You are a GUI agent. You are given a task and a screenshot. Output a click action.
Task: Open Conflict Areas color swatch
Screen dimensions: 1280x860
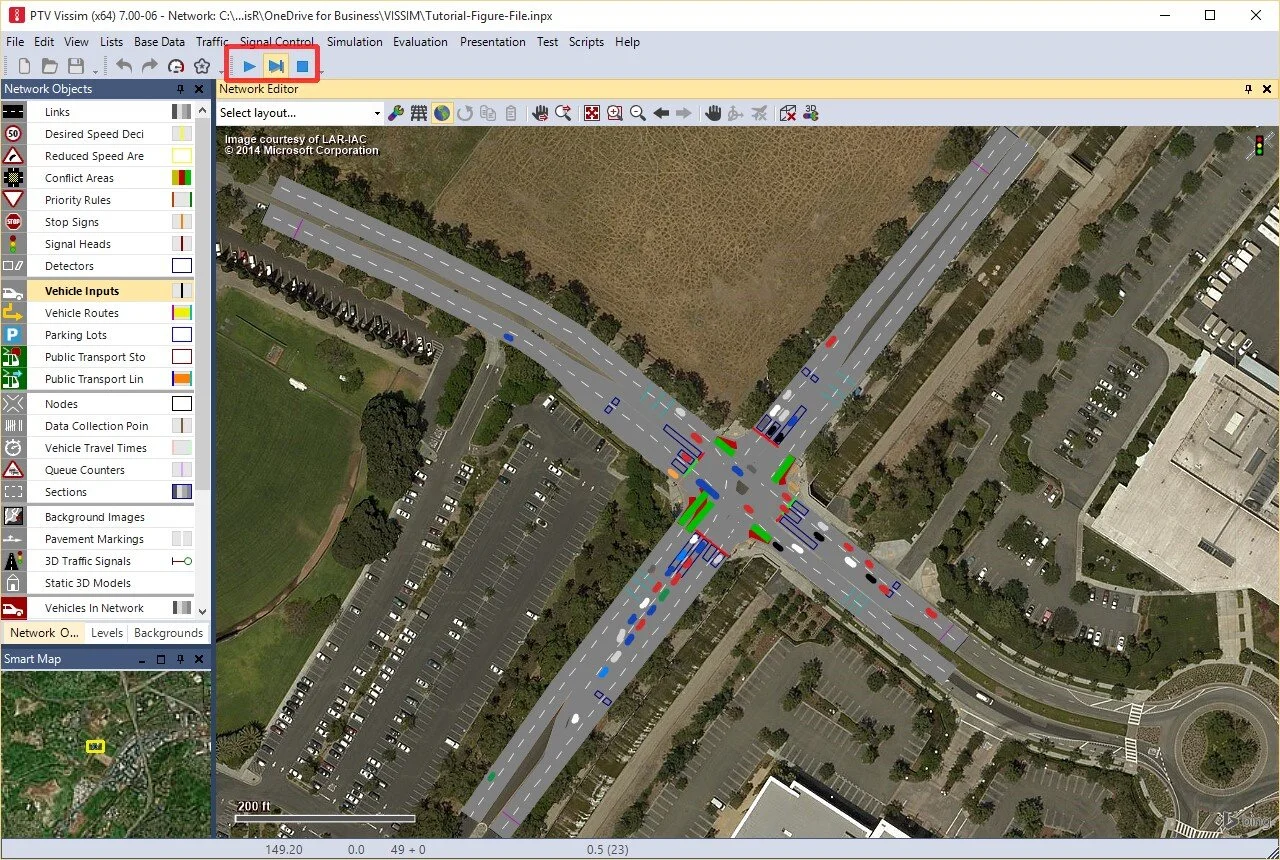tap(182, 178)
